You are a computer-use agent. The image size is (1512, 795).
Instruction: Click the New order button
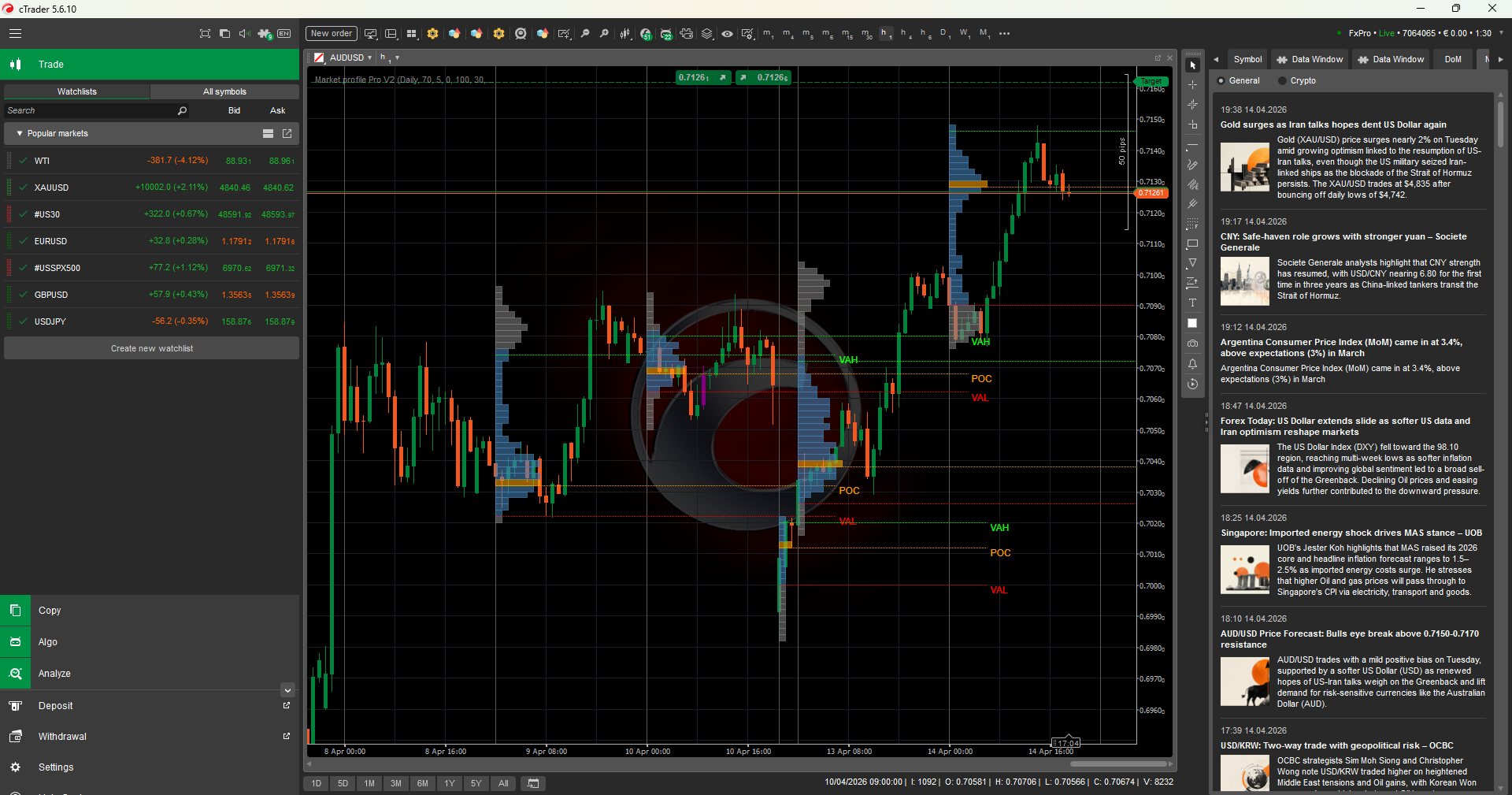pos(330,33)
